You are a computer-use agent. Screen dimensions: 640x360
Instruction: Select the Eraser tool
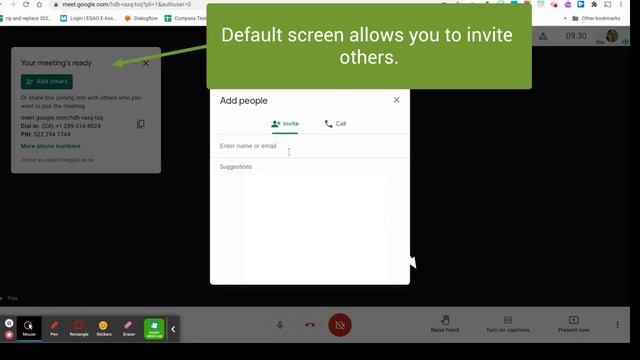[x=129, y=329]
